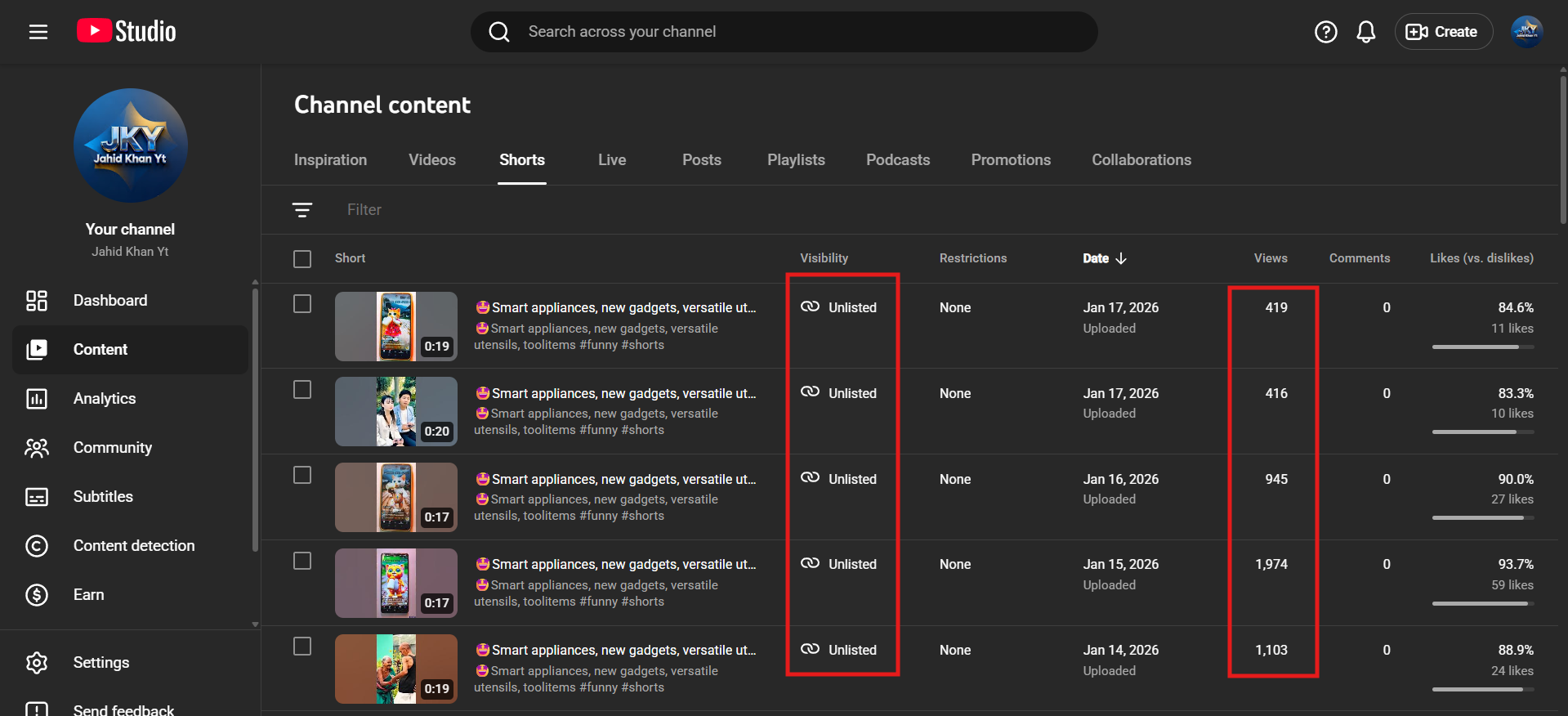Switch to the Videos tab

coord(431,160)
